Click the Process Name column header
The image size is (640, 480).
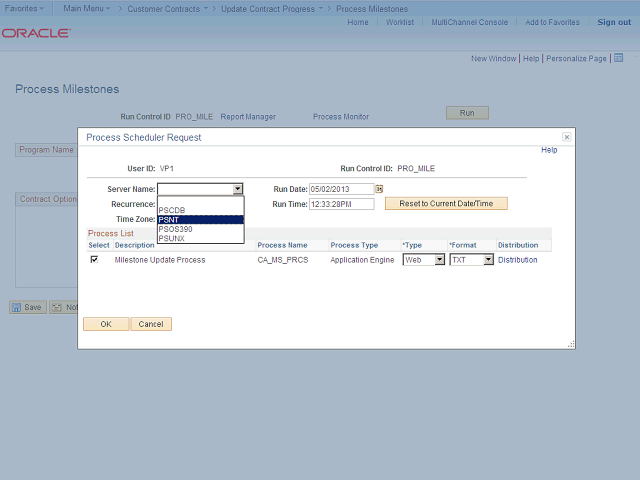(282, 245)
